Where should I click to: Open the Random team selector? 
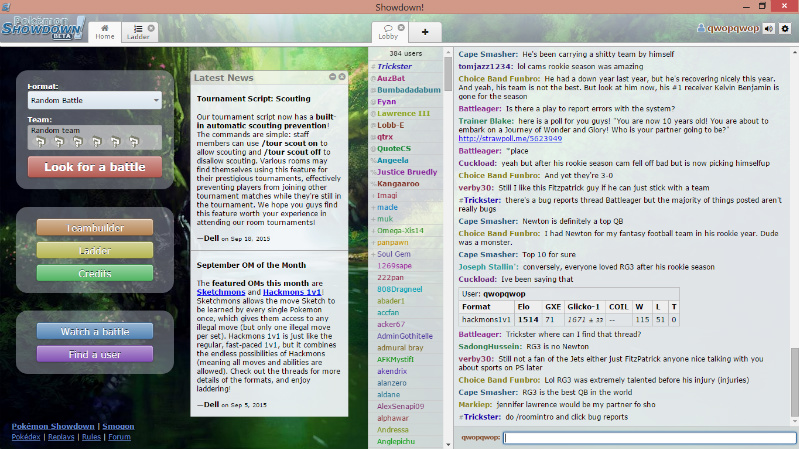95,135
